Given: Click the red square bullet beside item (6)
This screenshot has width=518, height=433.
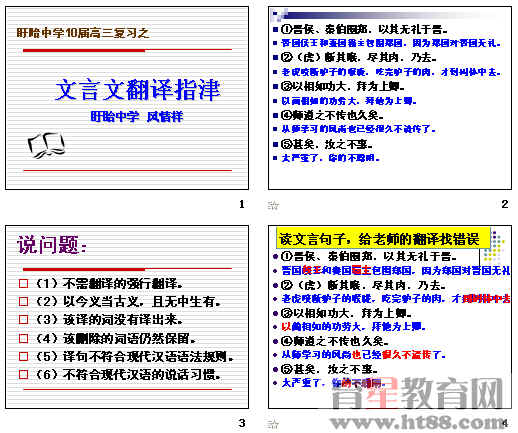Looking at the screenshot, I should tap(24, 375).
